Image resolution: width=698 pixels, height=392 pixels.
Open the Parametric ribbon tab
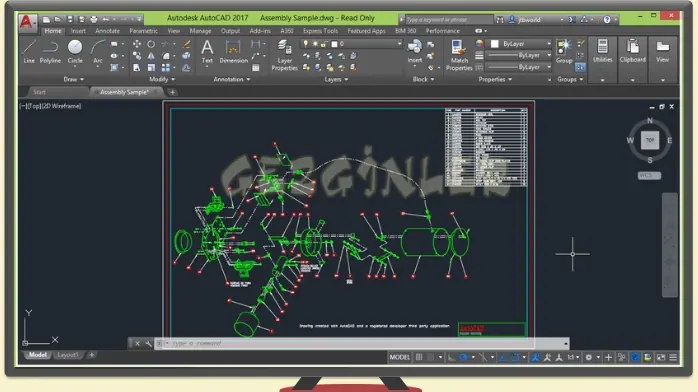point(143,31)
